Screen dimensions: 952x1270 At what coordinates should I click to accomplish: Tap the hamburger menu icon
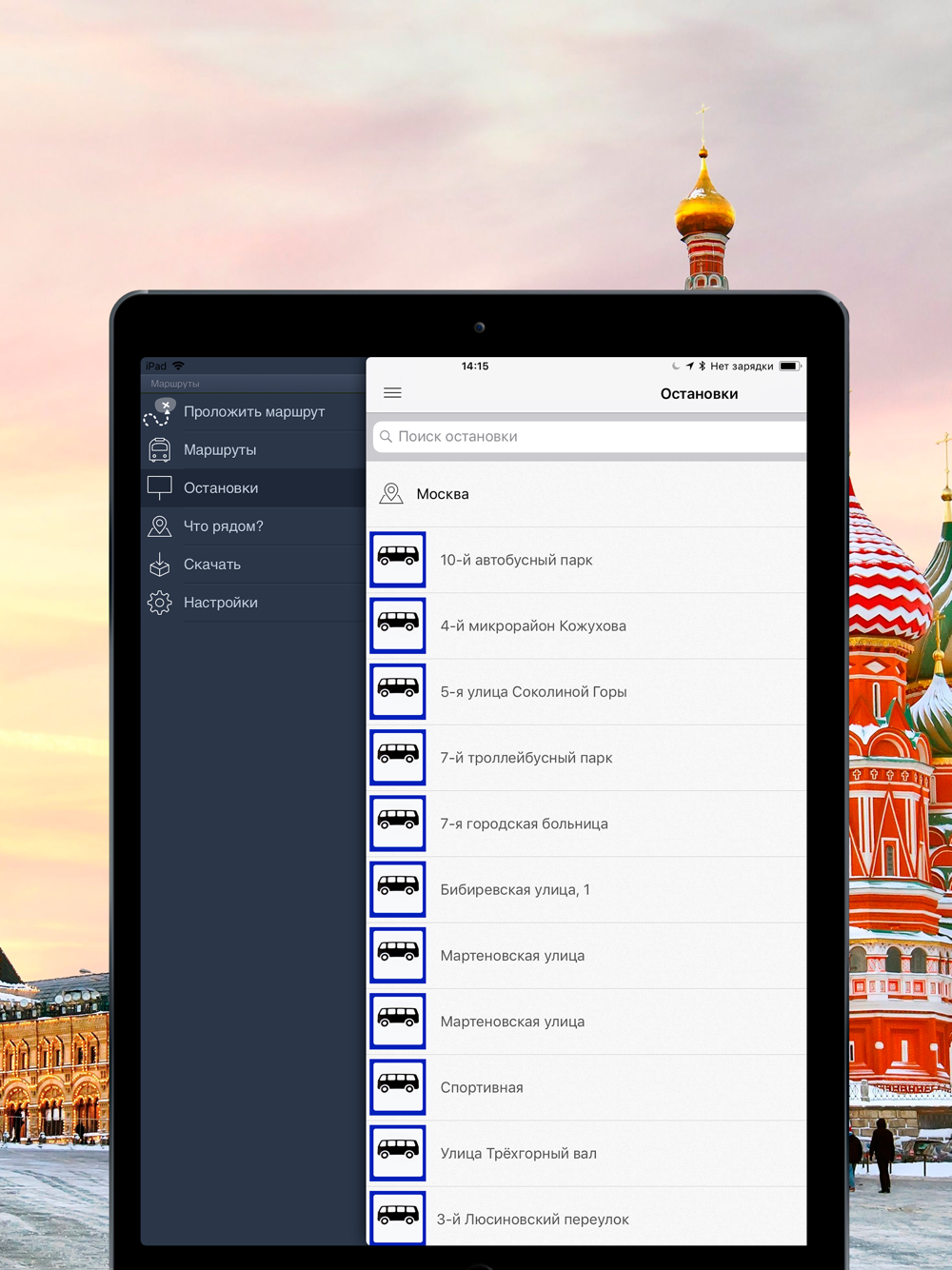(392, 393)
